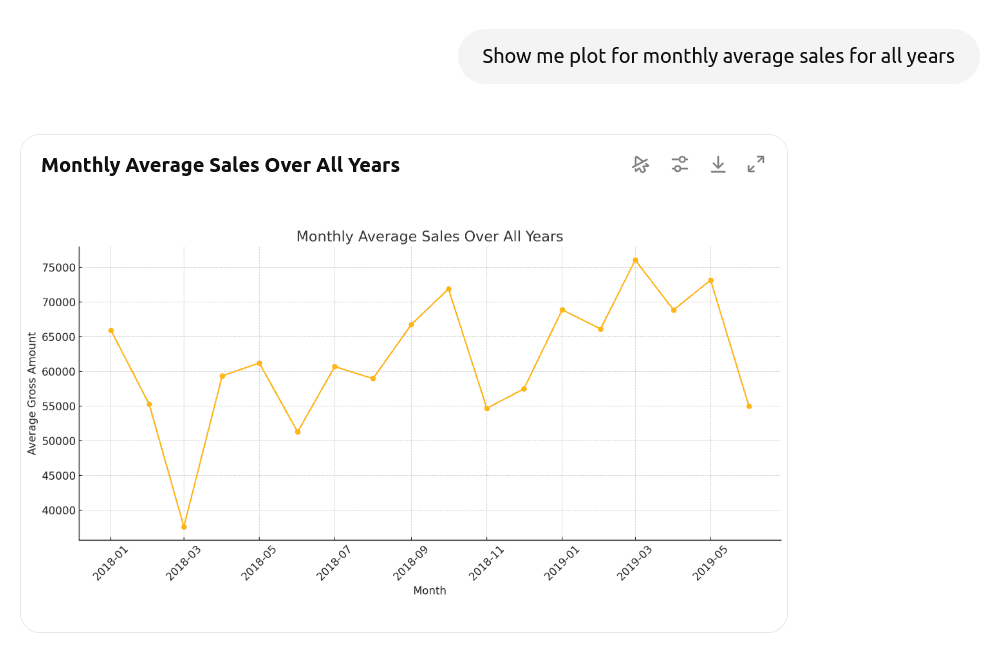Select the first data point at 2018-01
Screen dimensions: 991x654
coord(110,329)
